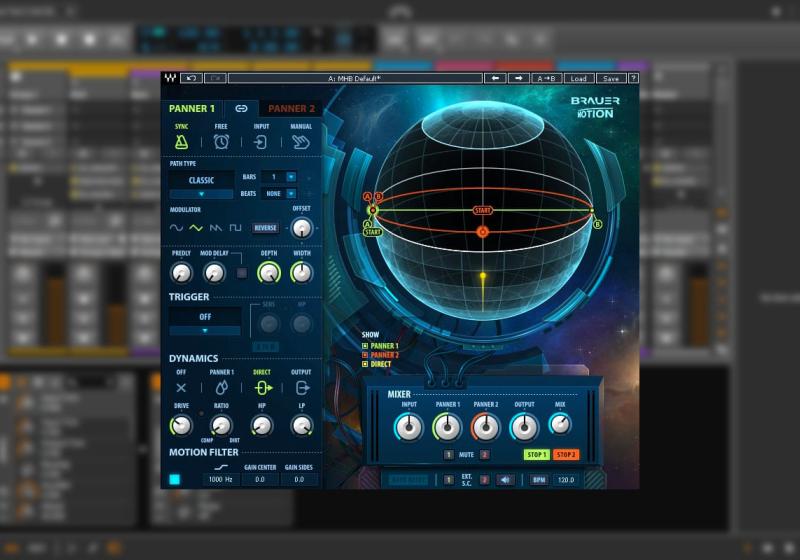The width and height of the screenshot is (800, 560).
Task: Pick the sine wave modulator shape
Action: [x=177, y=228]
